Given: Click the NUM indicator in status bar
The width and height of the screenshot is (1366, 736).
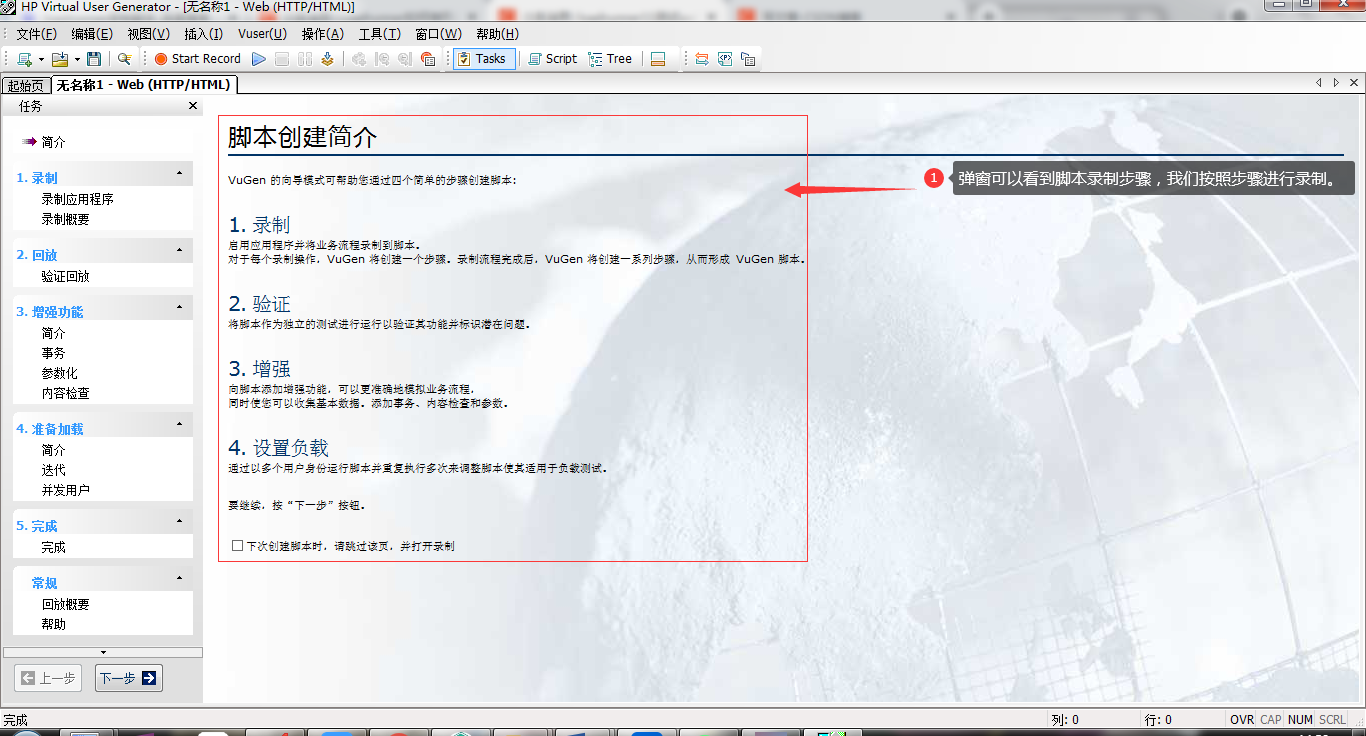Looking at the screenshot, I should (x=1300, y=720).
